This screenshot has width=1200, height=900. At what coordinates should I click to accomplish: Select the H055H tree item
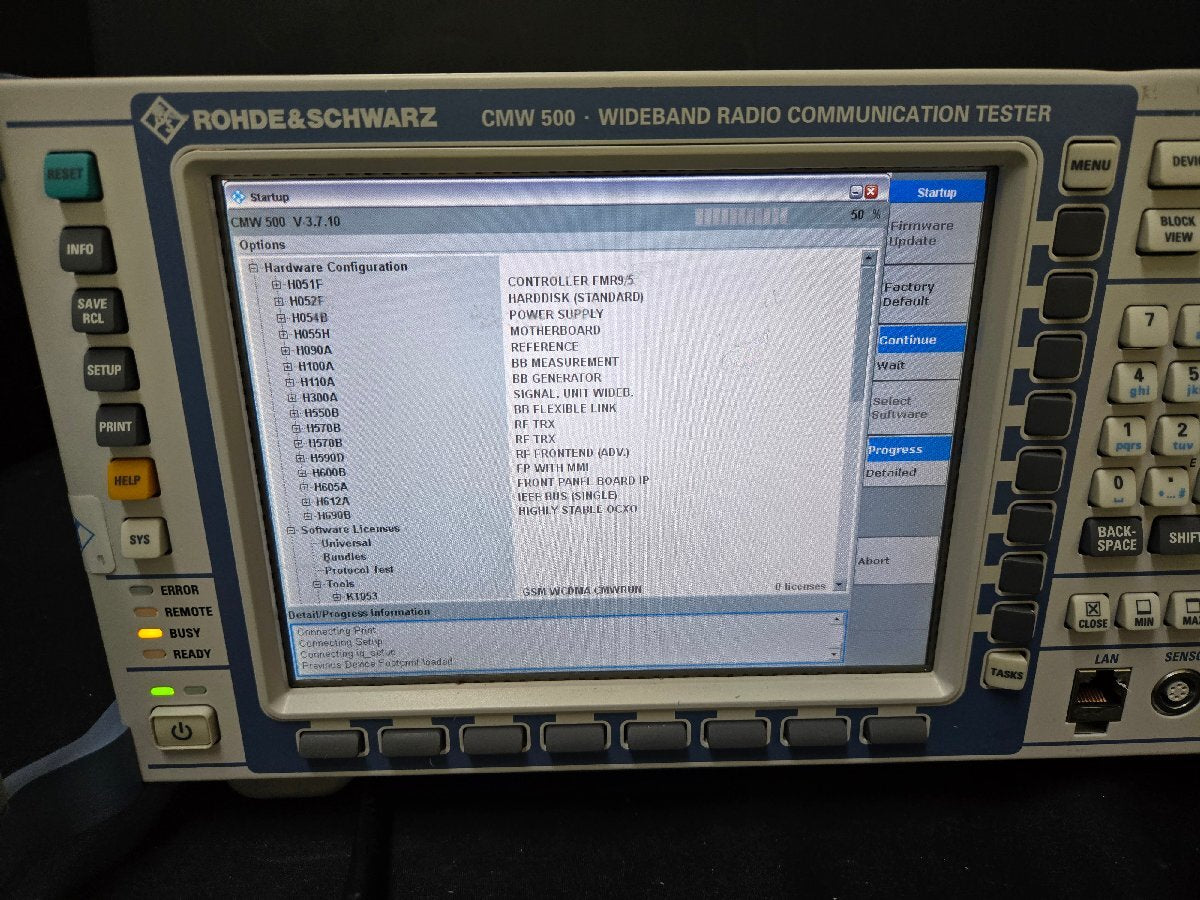311,334
